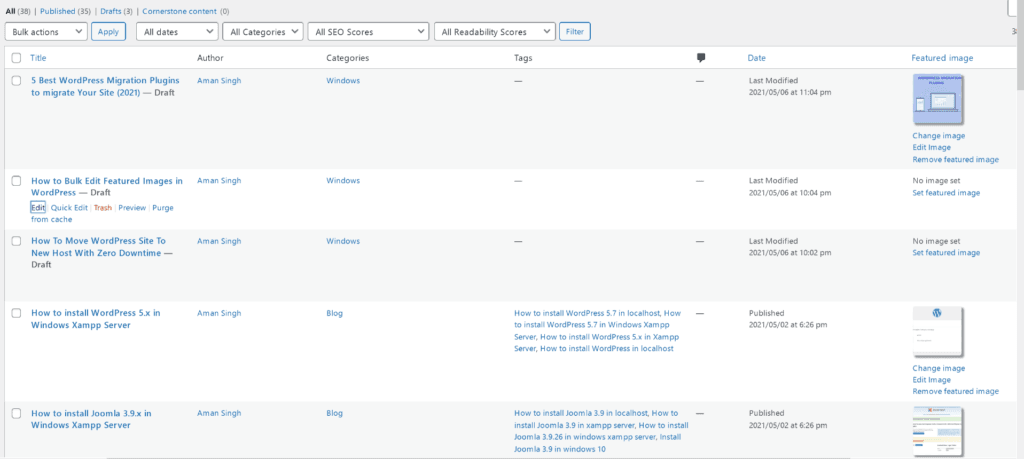Viewport: 1024px width, 459px height.
Task: Switch to Drafts (3) view
Action: coord(115,11)
